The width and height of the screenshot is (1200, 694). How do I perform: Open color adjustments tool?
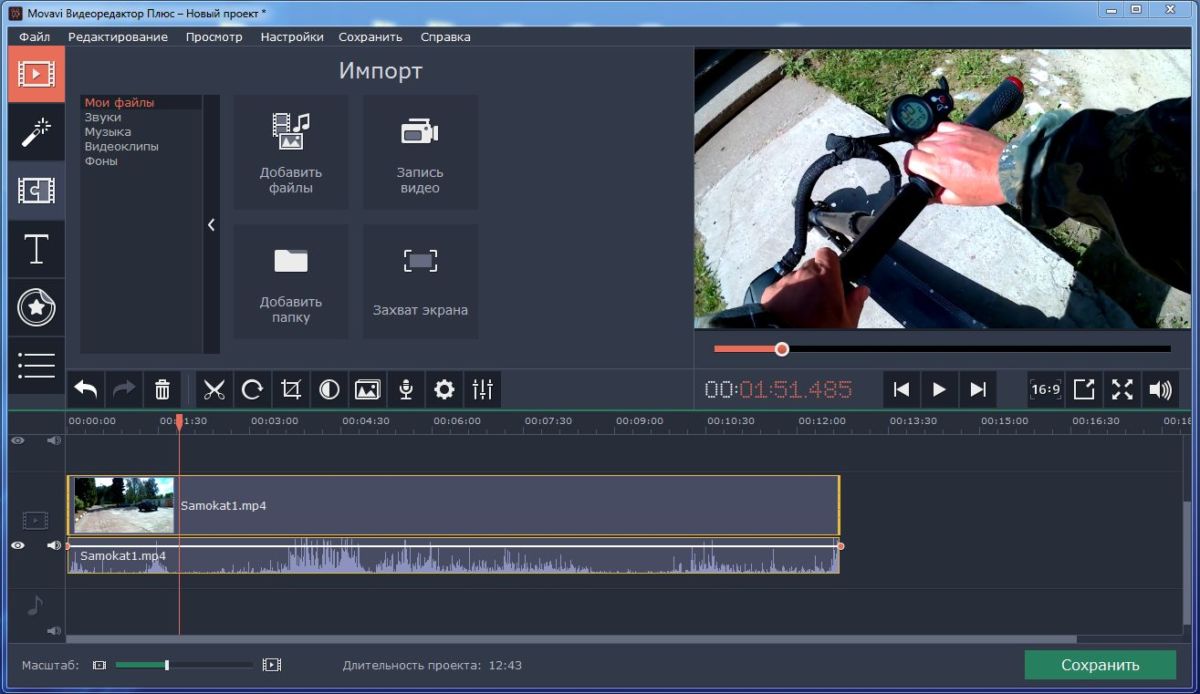pos(329,390)
